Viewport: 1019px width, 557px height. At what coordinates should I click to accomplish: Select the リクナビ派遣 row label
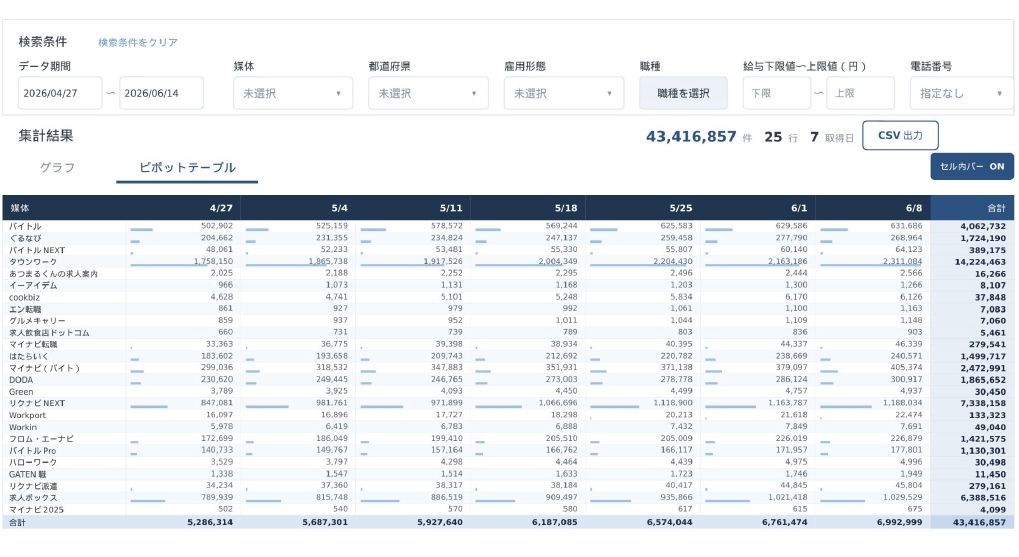tap(33, 486)
